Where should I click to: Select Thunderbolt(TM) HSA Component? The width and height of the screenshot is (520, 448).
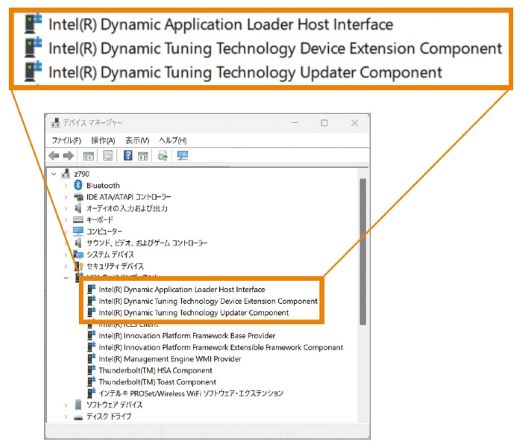(x=155, y=370)
